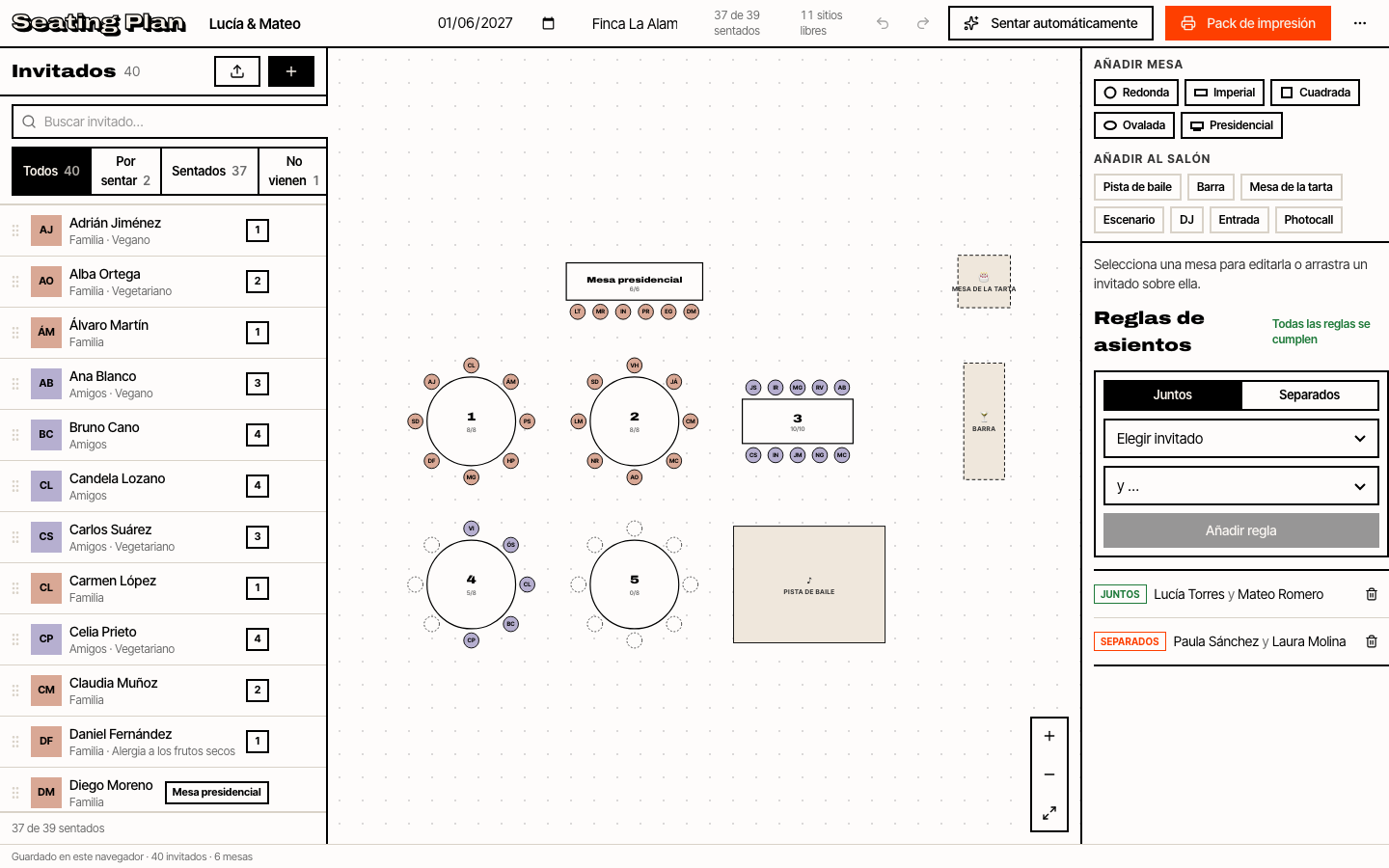Switch to the No vienen tab

[293, 171]
